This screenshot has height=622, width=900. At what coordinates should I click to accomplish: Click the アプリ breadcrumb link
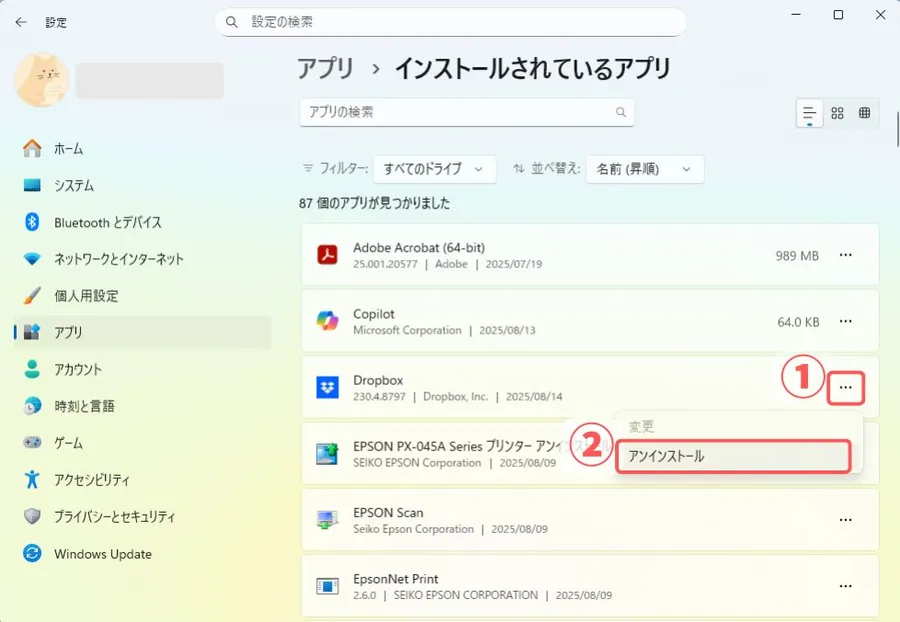pos(325,69)
